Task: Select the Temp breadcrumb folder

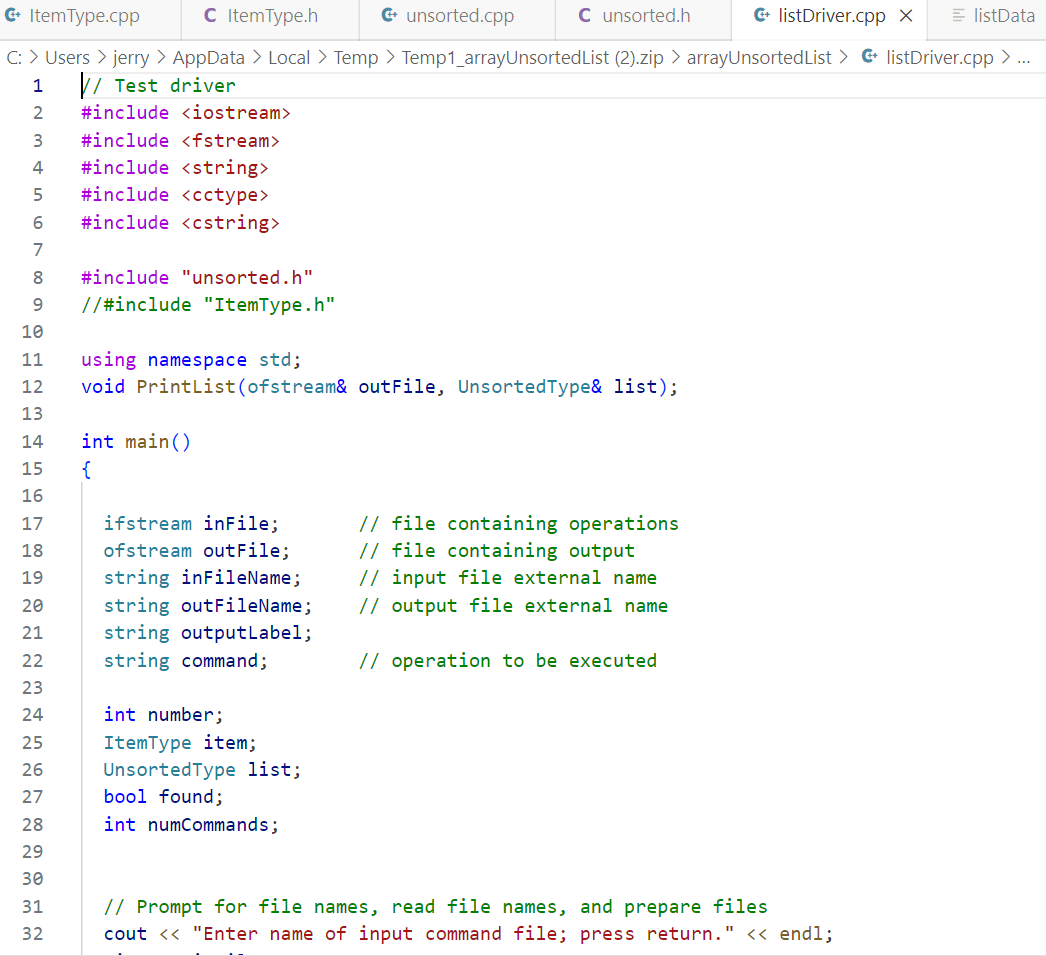Action: pos(356,58)
